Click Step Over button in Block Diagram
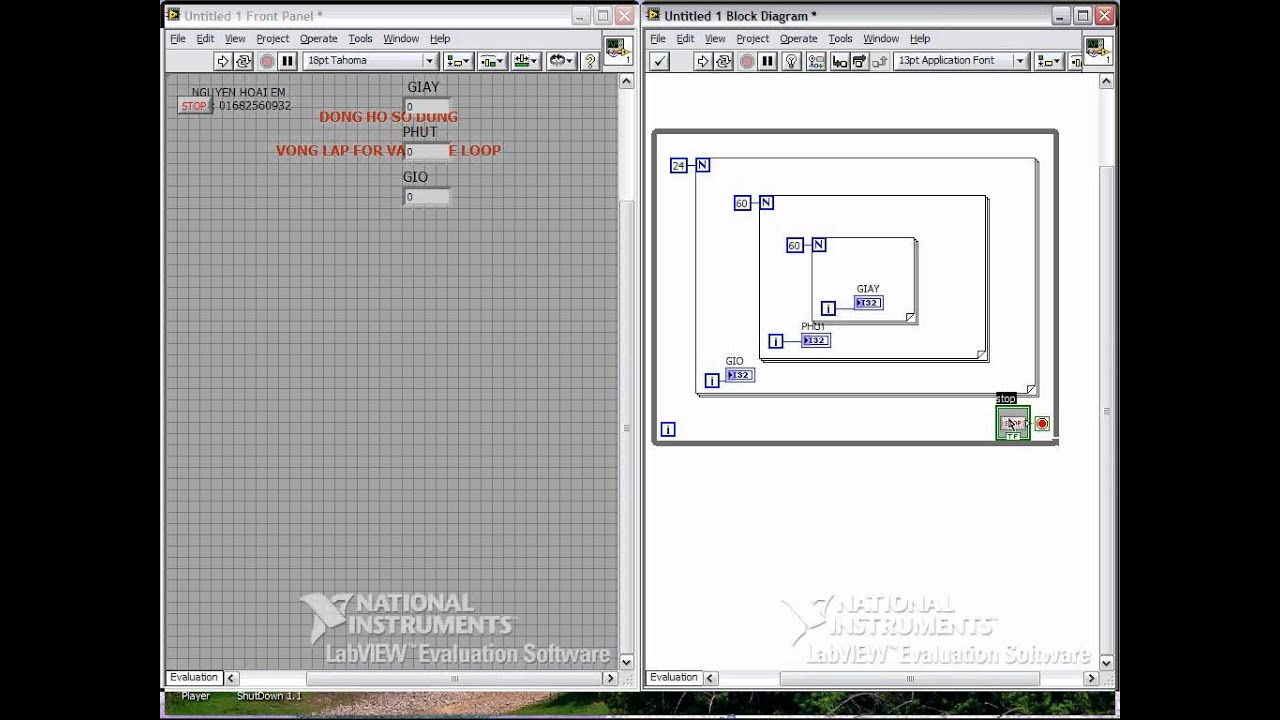Viewport: 1280px width, 720px height. coord(859,61)
